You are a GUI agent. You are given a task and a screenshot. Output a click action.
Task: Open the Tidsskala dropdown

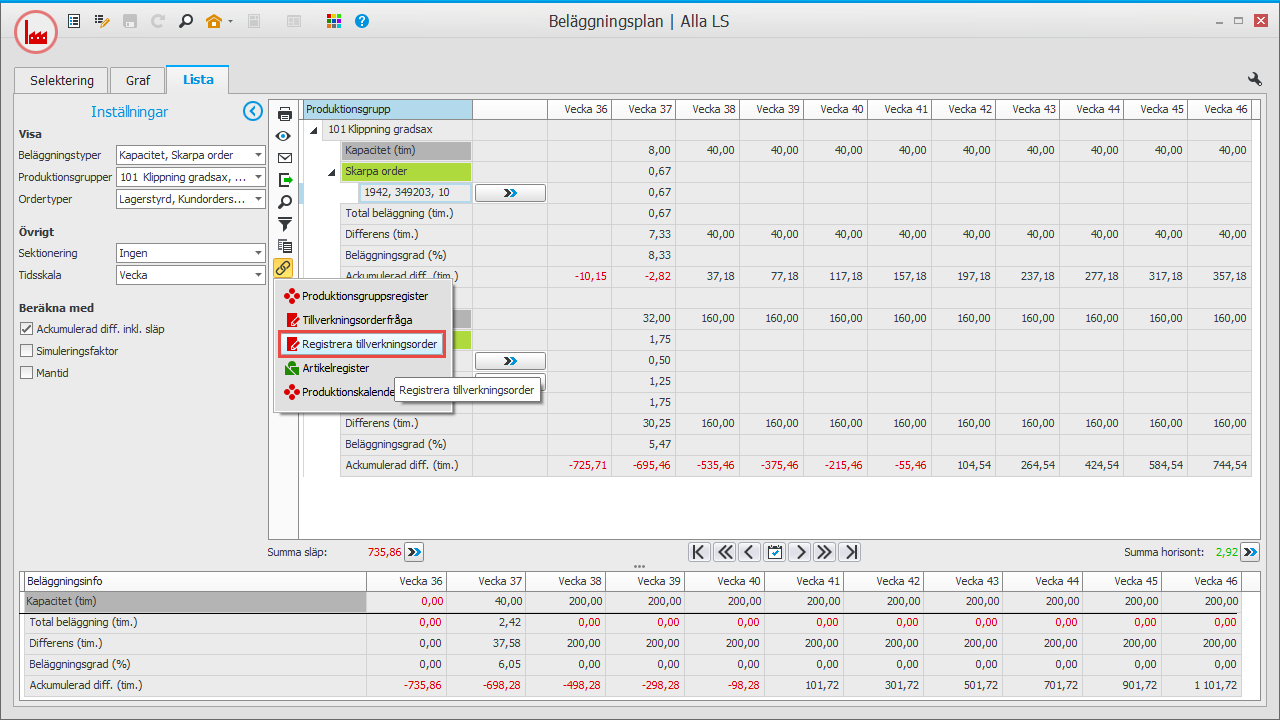(258, 275)
